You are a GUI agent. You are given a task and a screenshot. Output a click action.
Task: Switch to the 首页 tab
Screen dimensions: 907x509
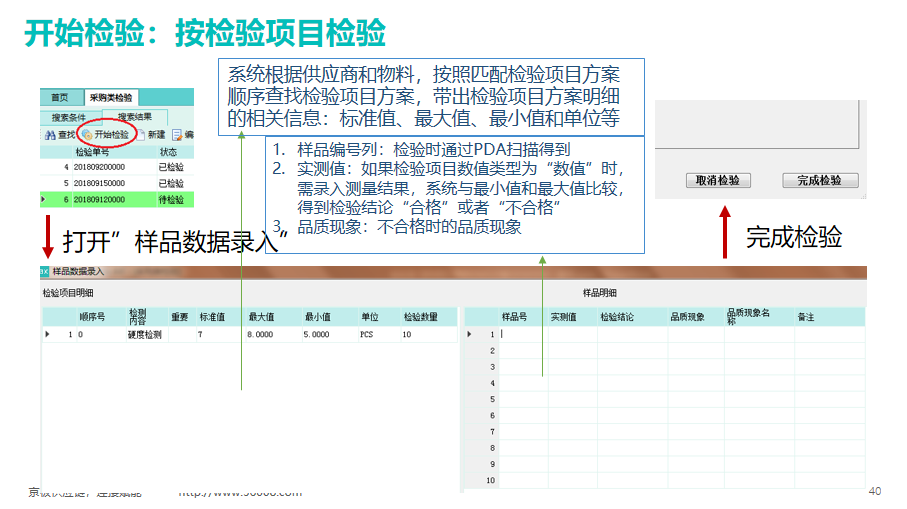click(60, 97)
